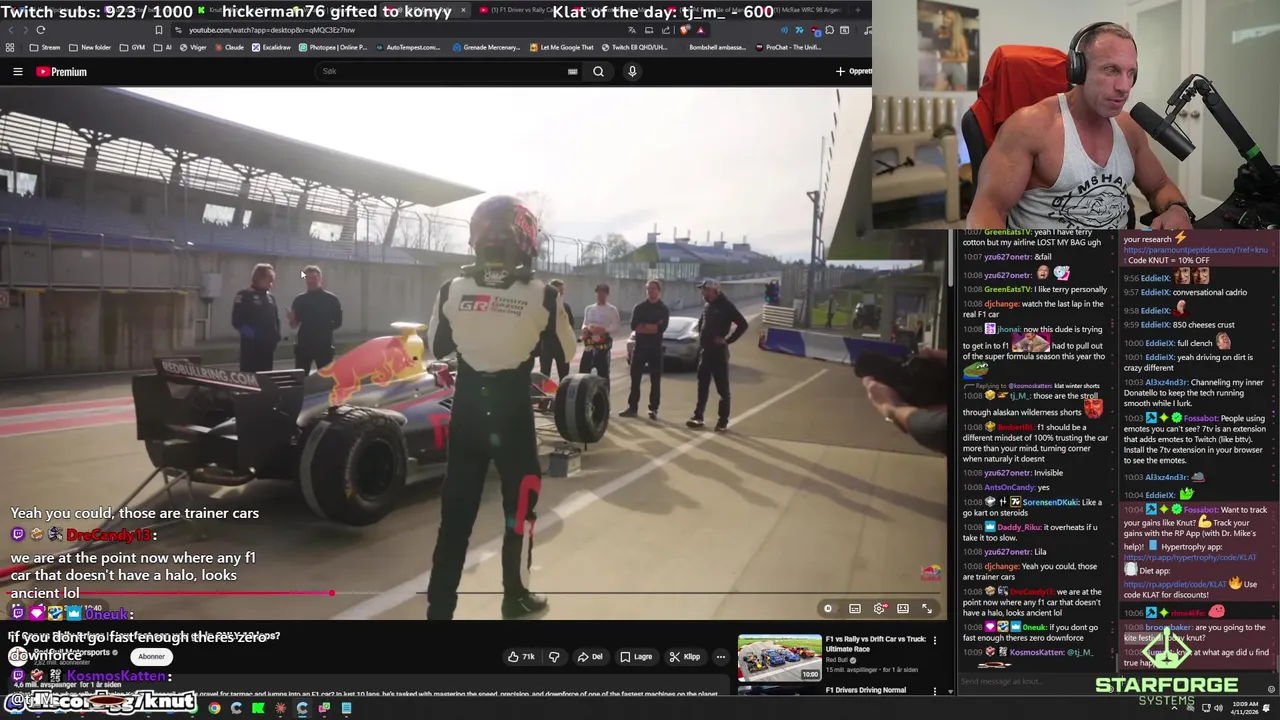Save the video via Lagre button

coord(636,657)
